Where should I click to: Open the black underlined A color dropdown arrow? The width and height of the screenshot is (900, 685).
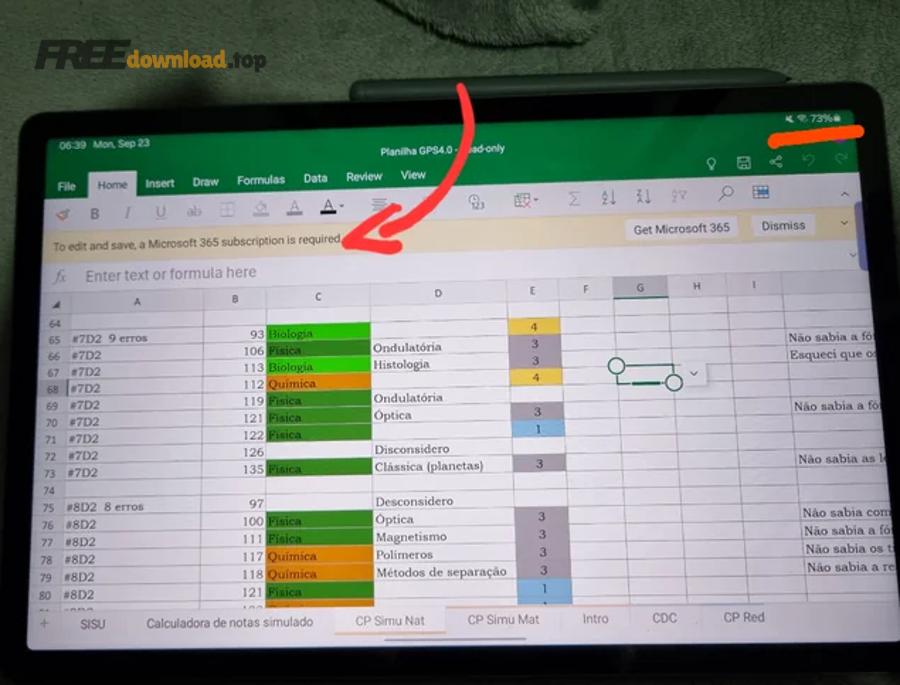(342, 206)
